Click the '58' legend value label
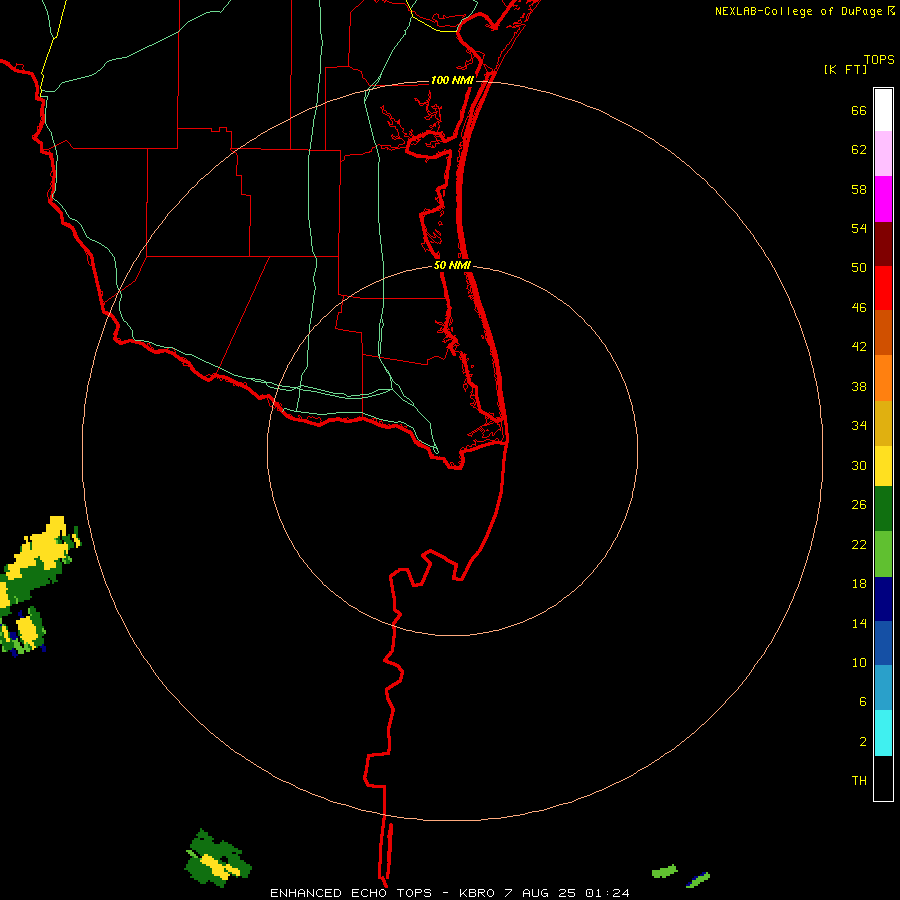 [859, 189]
